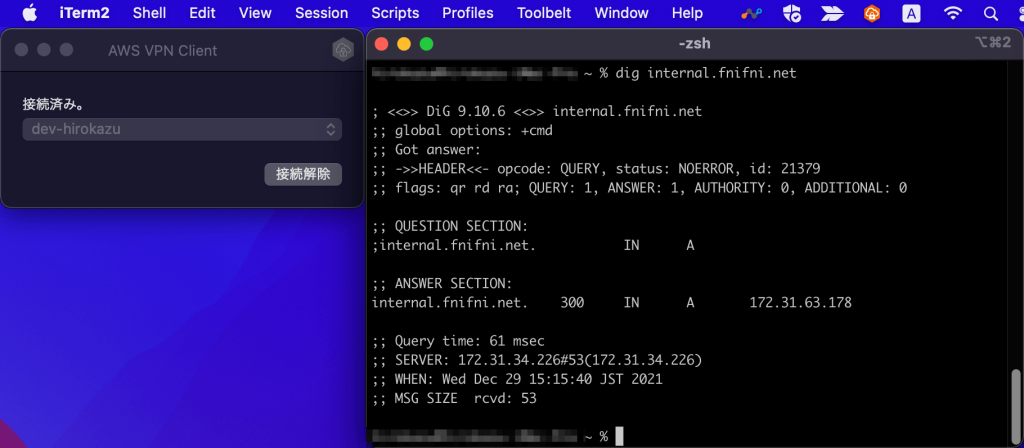Click the terminal cursor at the prompt
1024x448 pixels.
(x=619, y=436)
